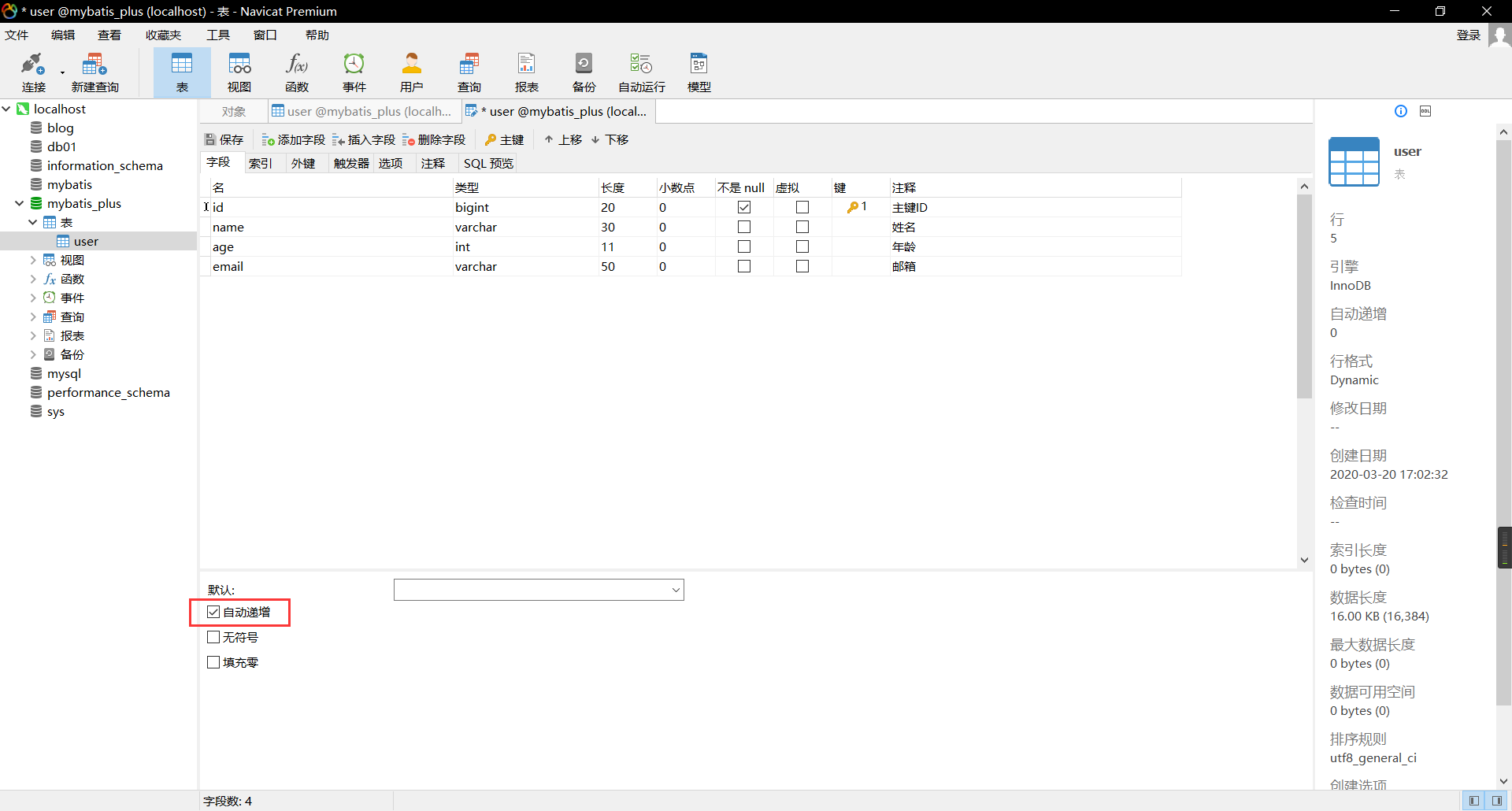
Task: Click the info icon in right panel
Action: [x=1401, y=111]
